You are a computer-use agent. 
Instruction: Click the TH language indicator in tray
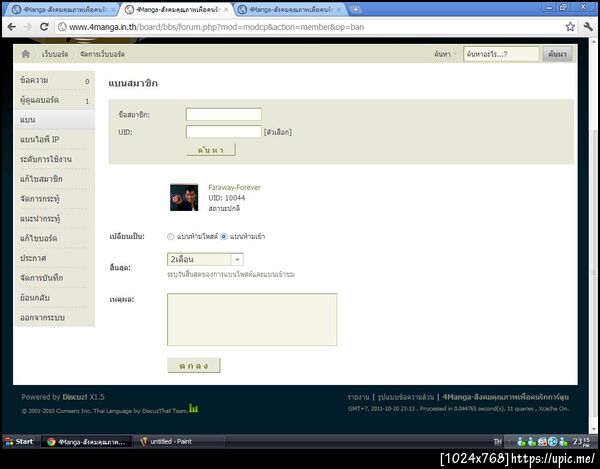pyautogui.click(x=497, y=442)
